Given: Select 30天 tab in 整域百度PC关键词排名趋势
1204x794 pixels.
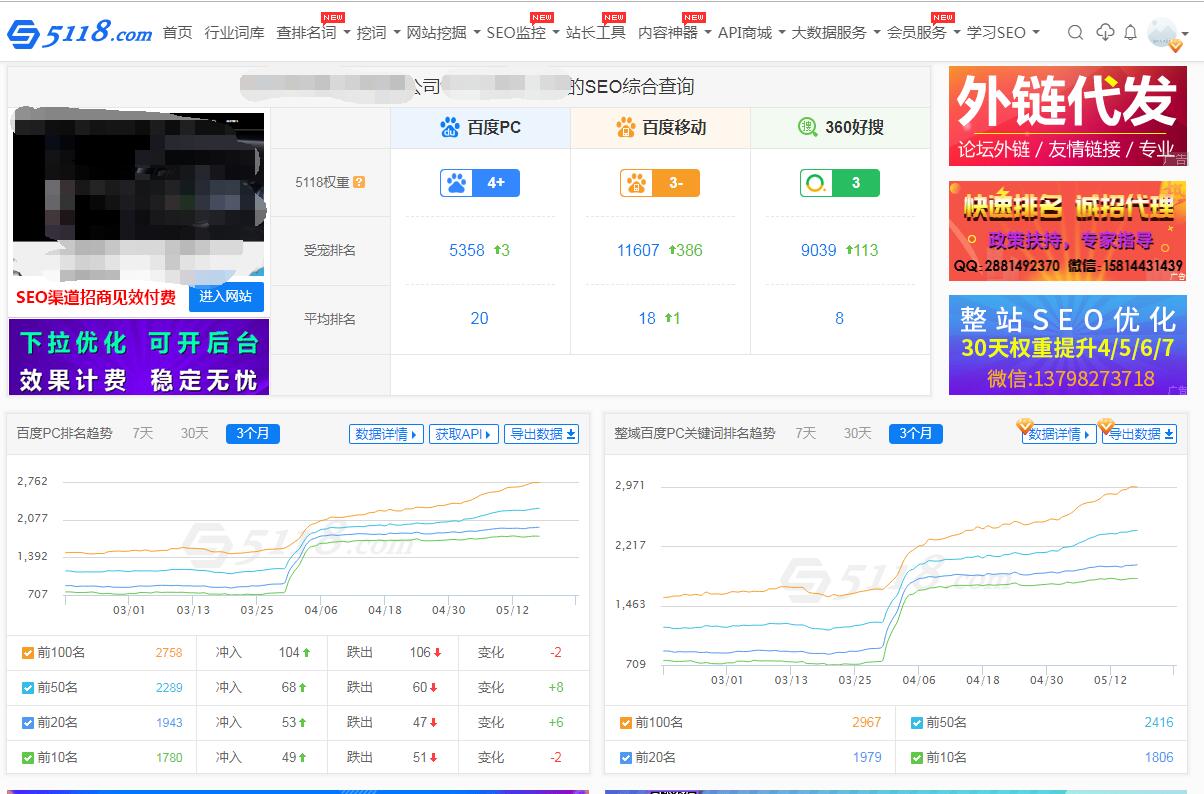Looking at the screenshot, I should click(857, 433).
